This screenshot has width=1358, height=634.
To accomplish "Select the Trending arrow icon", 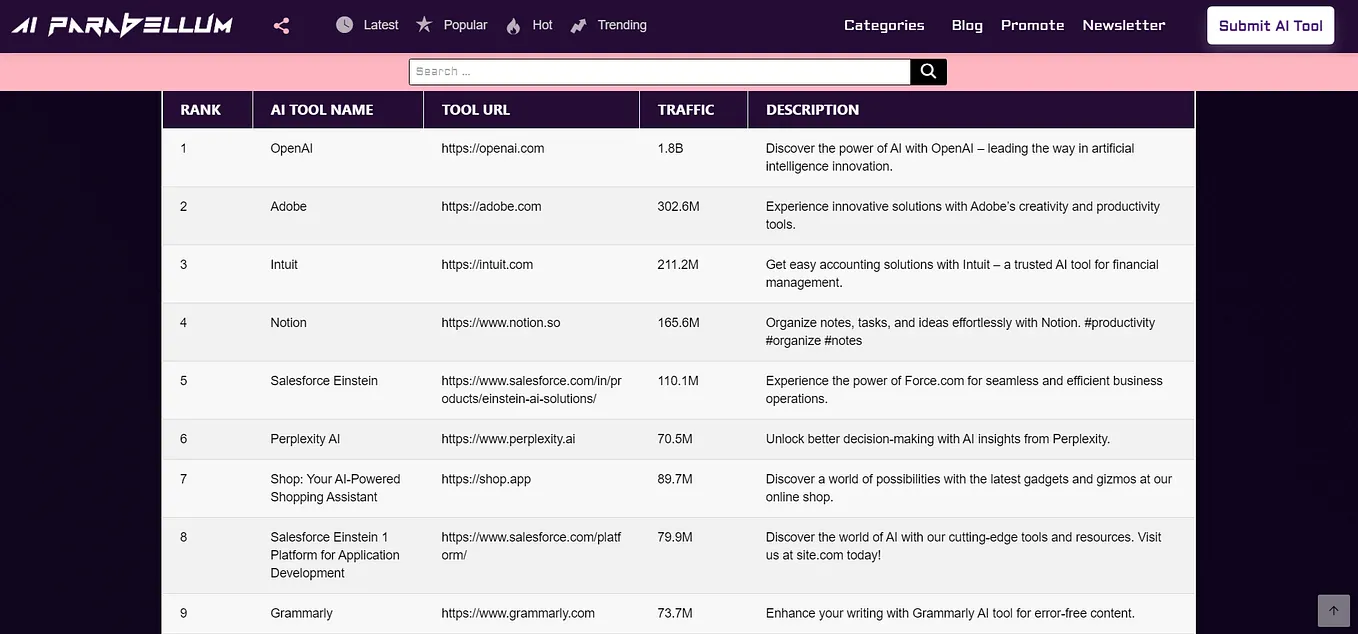I will pos(578,26).
